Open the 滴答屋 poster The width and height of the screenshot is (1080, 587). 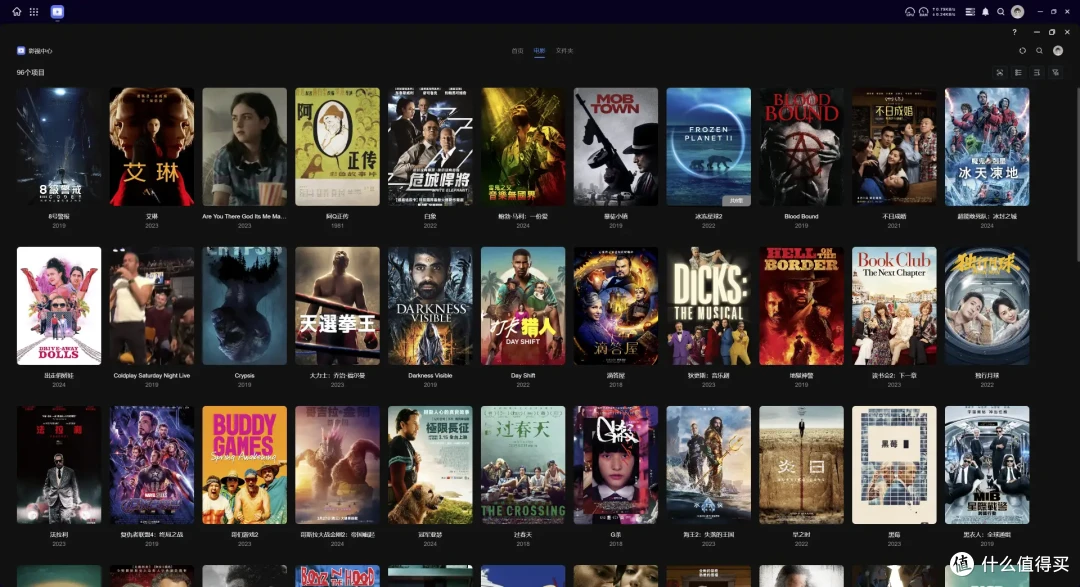coord(616,306)
